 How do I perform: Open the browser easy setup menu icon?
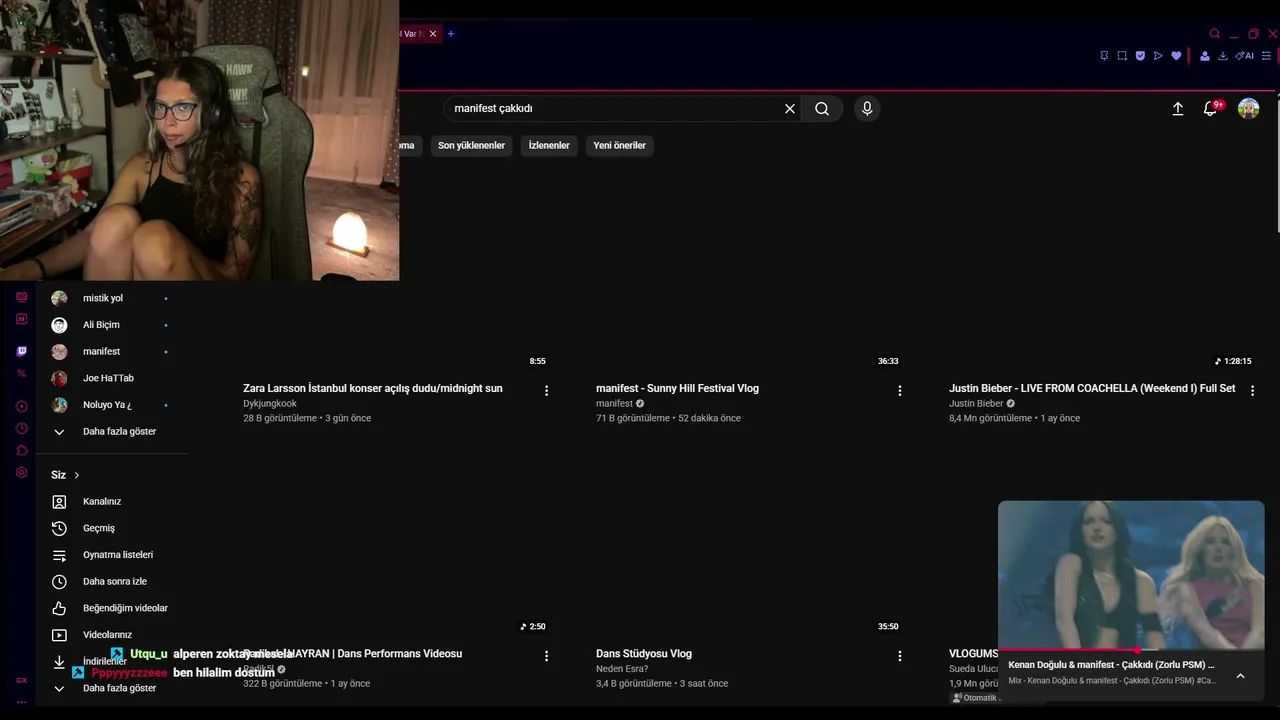(x=1266, y=56)
